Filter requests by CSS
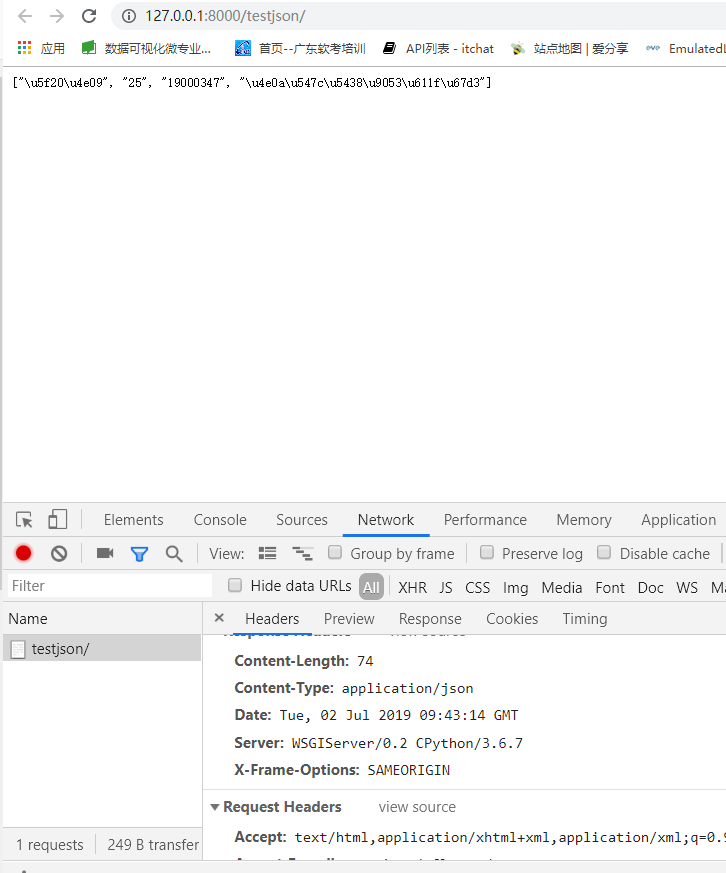726x873 pixels. point(478,587)
